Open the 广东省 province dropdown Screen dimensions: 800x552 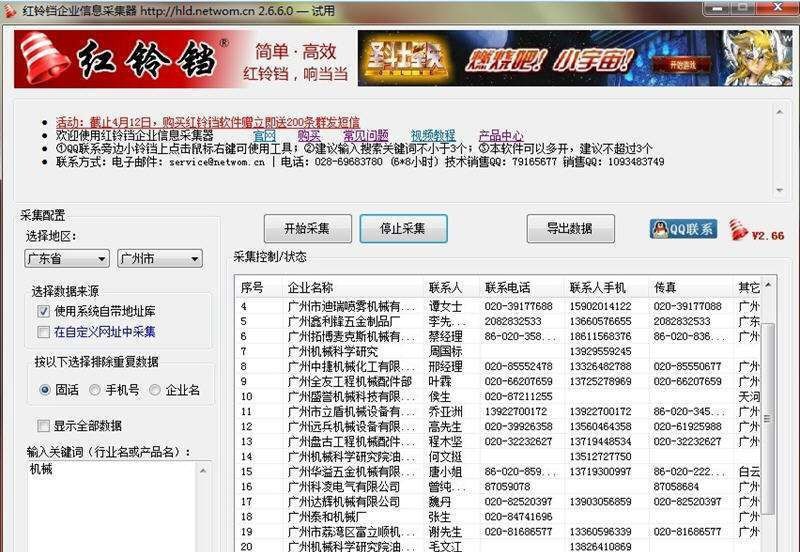tap(67, 259)
